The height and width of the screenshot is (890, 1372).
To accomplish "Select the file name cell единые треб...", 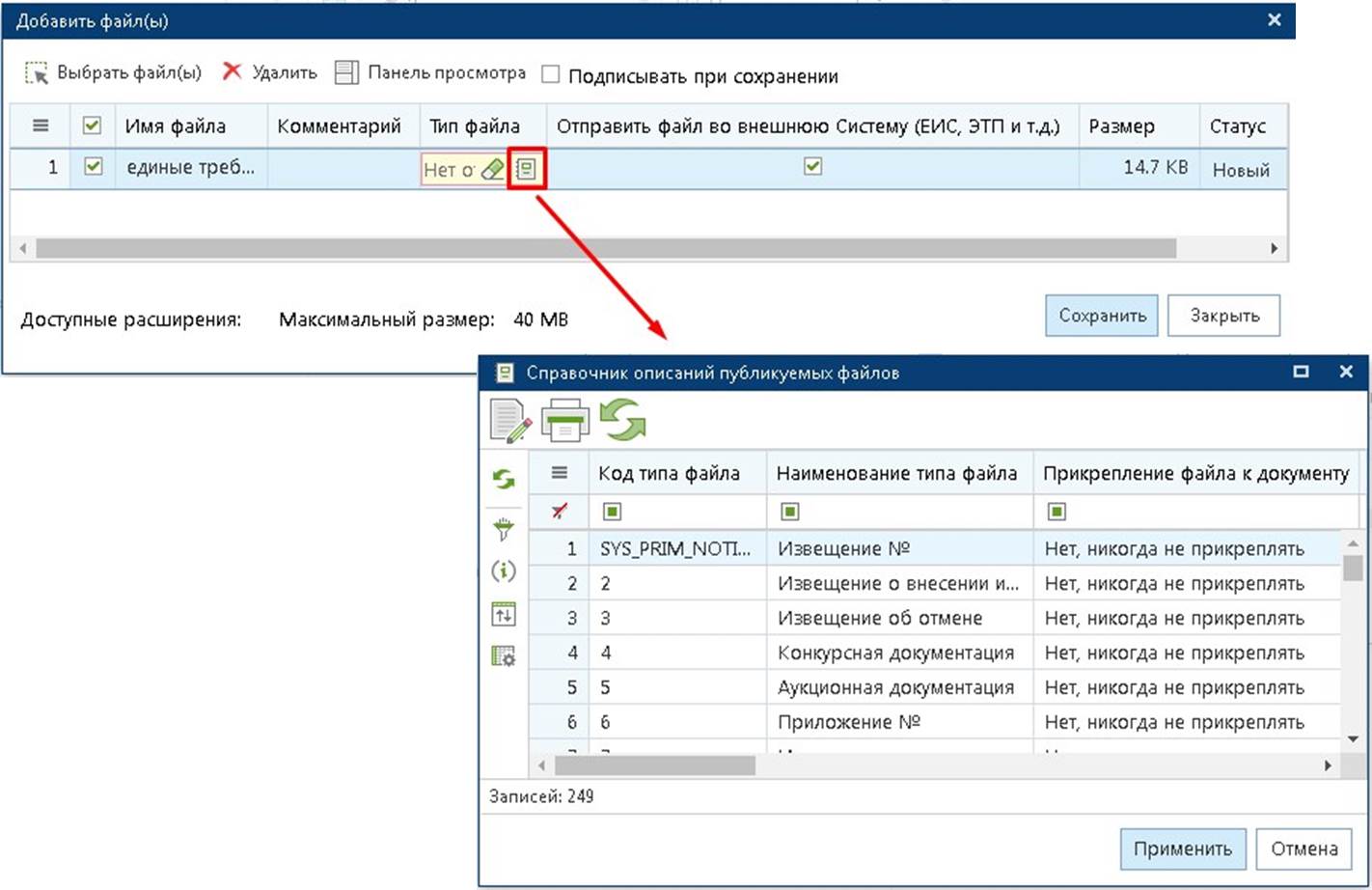I will tap(191, 168).
